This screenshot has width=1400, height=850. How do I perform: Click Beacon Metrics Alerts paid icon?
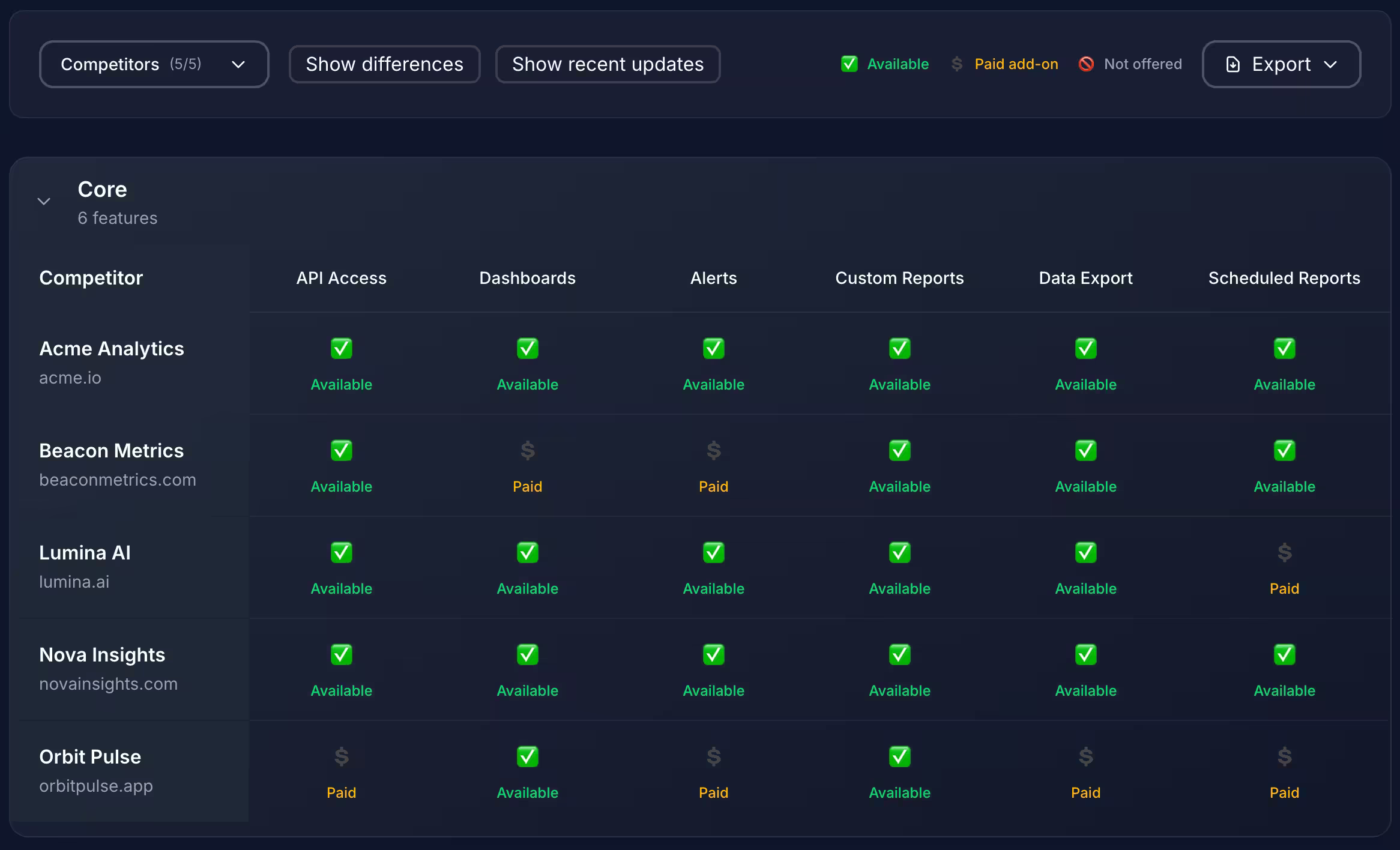[713, 451]
